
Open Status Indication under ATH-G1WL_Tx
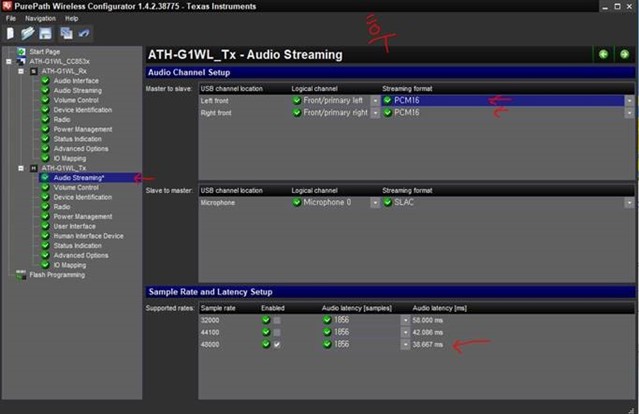click(77, 246)
